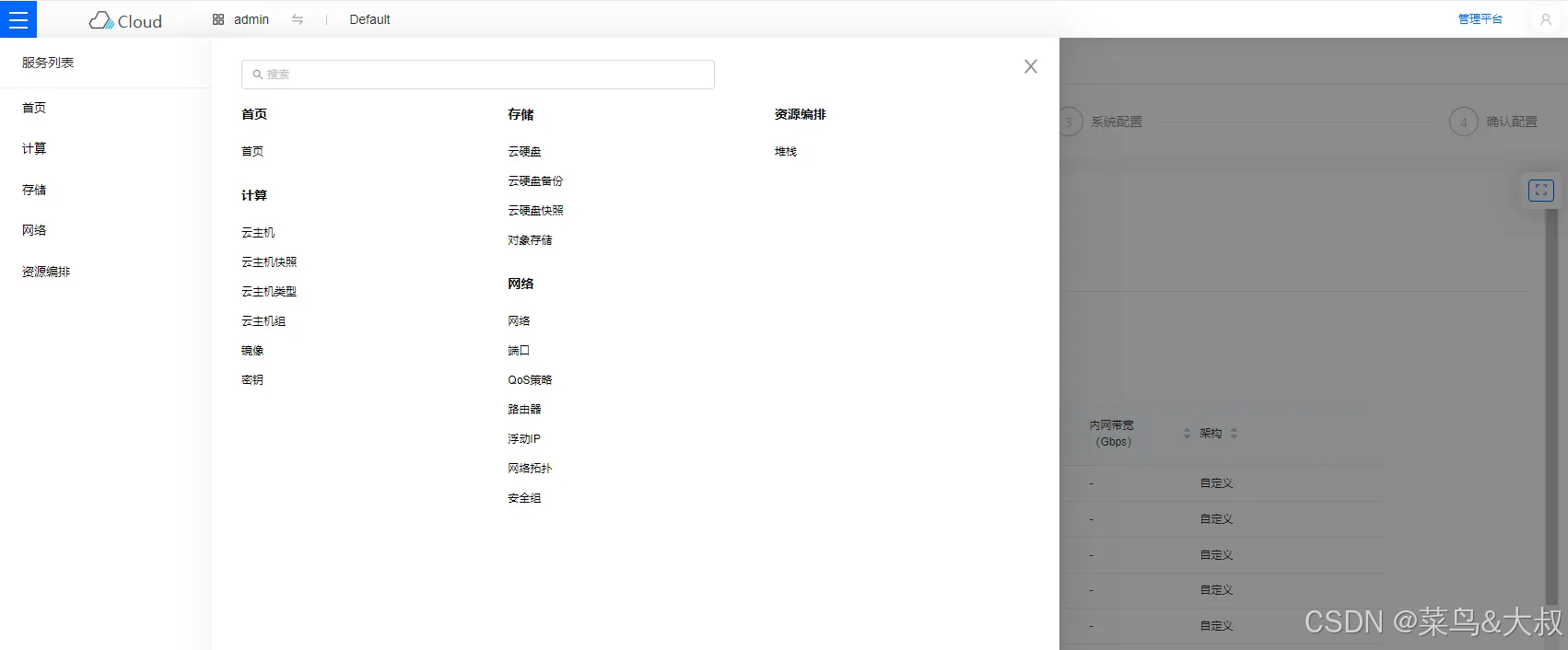
Task: Close the service list panel
Action: [1031, 66]
